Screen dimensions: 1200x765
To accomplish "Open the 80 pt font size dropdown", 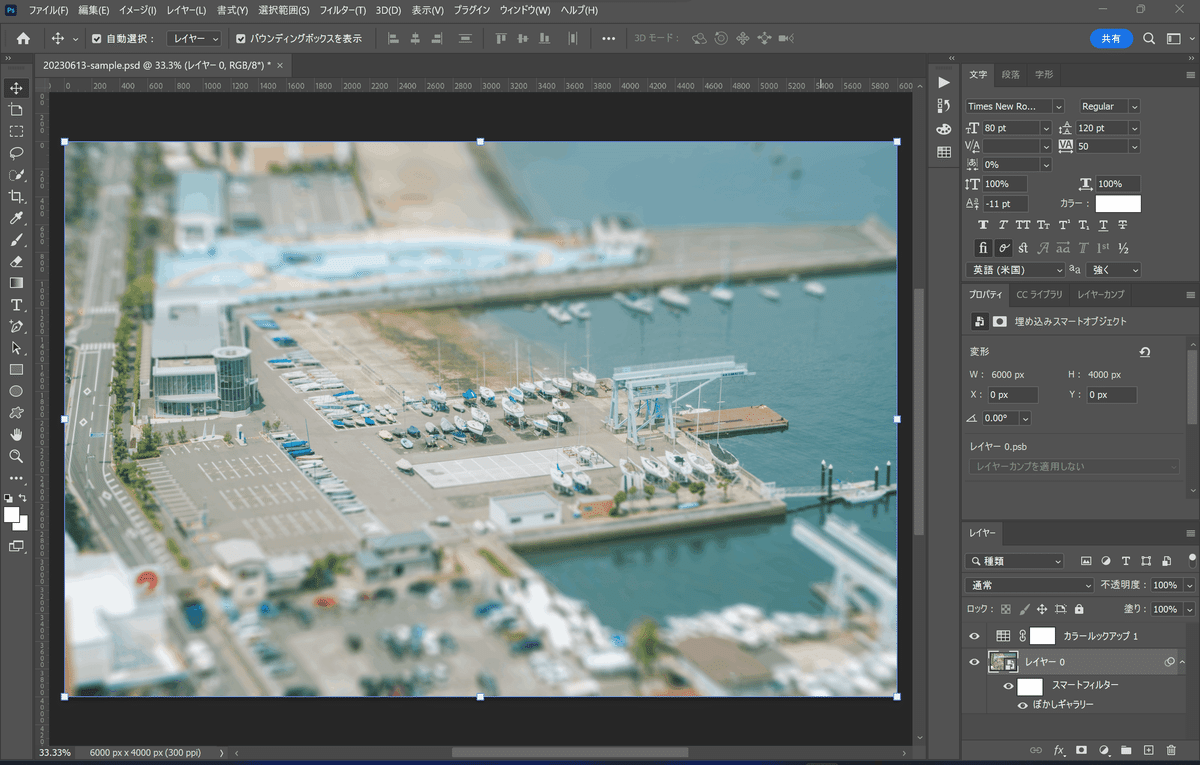I will tap(1046, 129).
